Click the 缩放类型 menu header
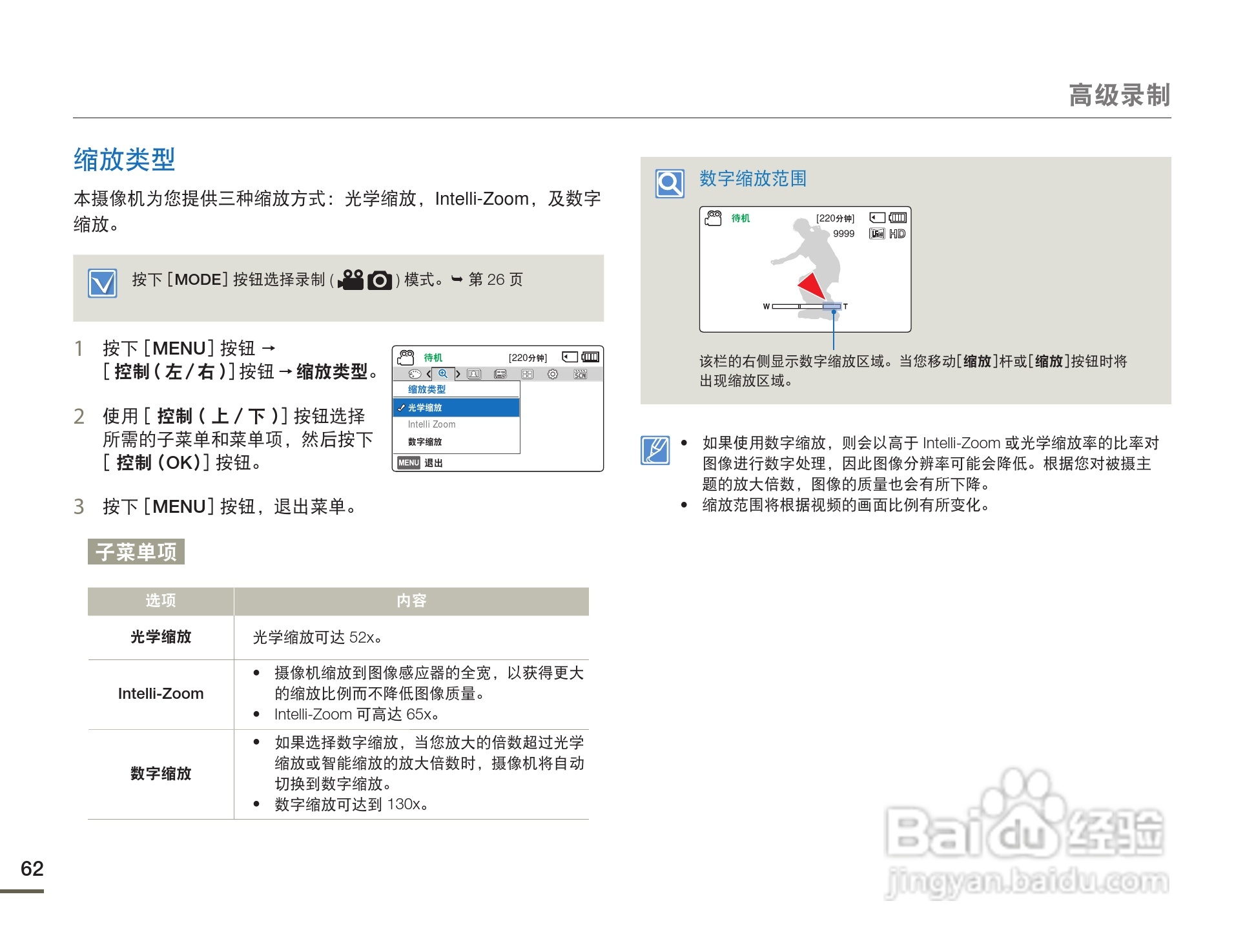This screenshot has width=1245, height=952. point(427,389)
